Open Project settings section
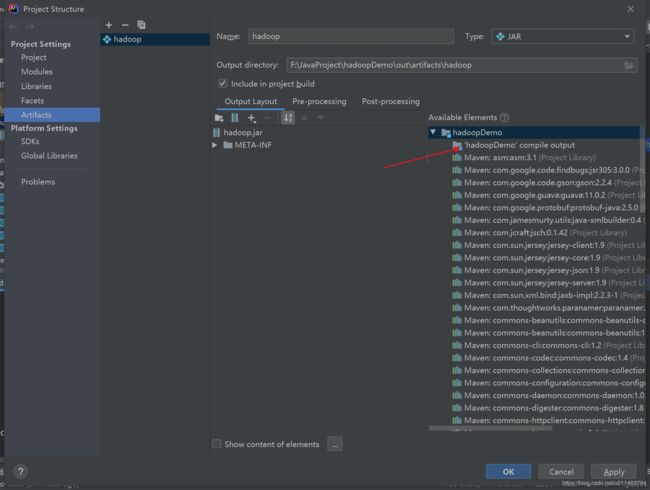 click(x=34, y=58)
